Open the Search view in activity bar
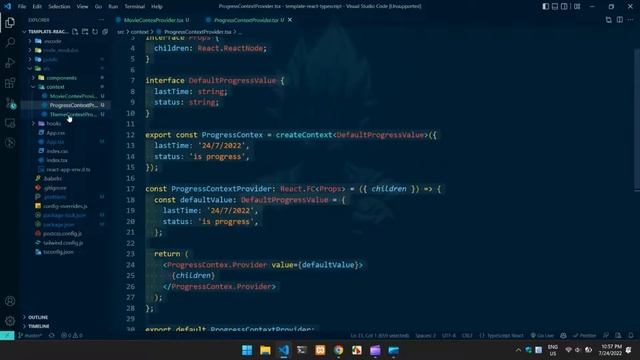640x360 pixels. (x=10, y=42)
